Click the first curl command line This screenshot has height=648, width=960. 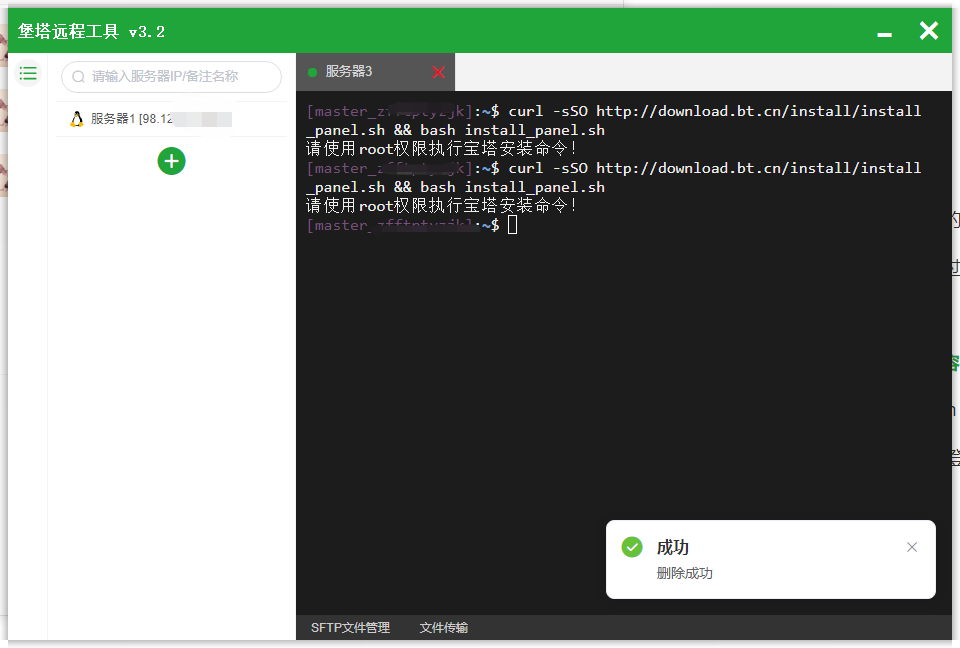(x=613, y=120)
